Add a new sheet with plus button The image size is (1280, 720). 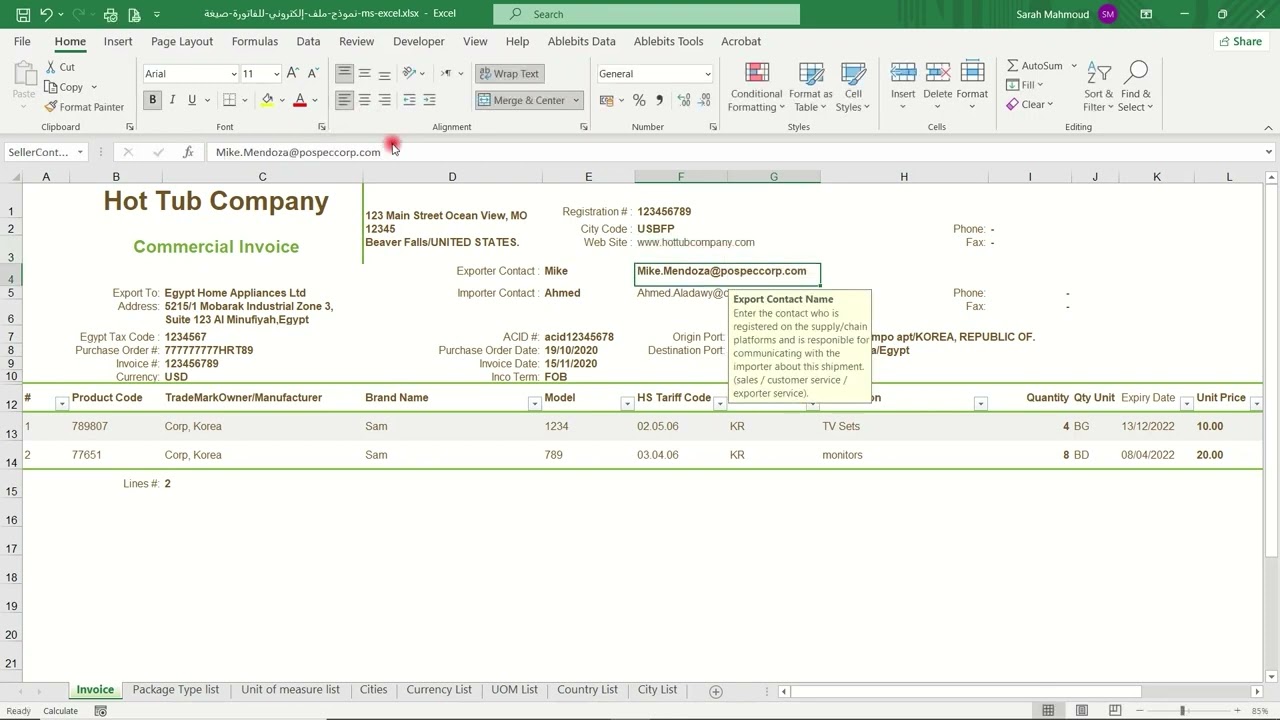[x=715, y=691]
